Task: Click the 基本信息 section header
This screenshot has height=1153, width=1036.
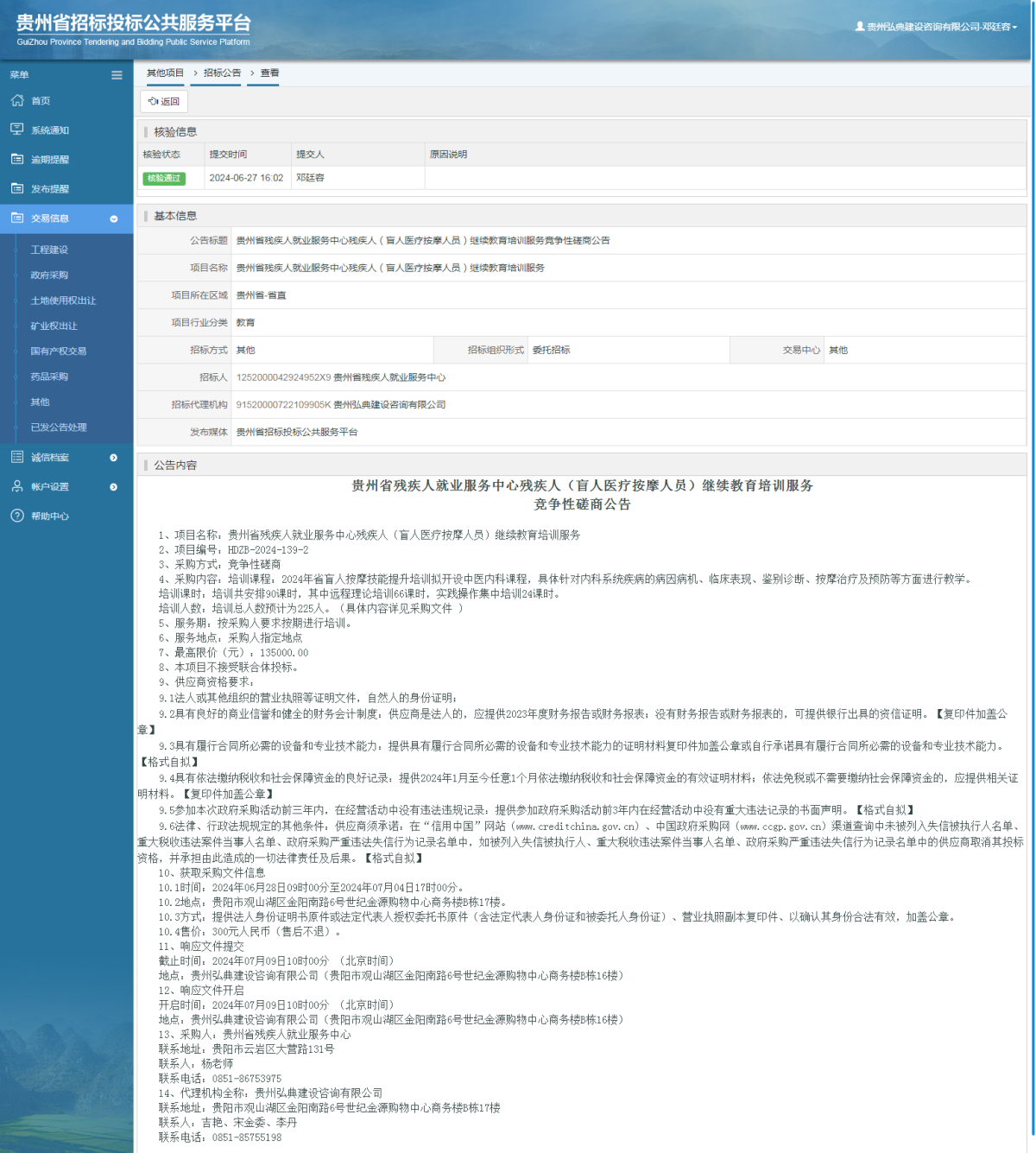Action: [x=175, y=216]
